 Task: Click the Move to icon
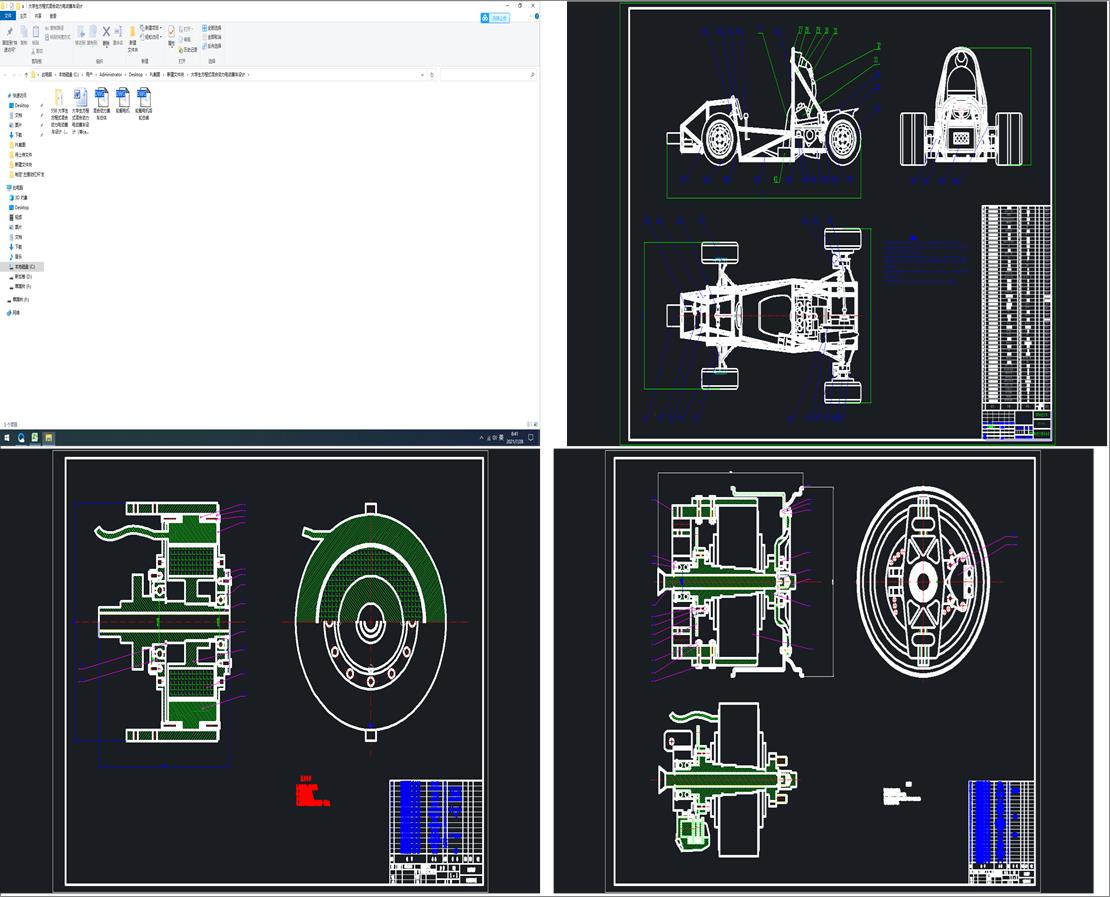(x=81, y=35)
